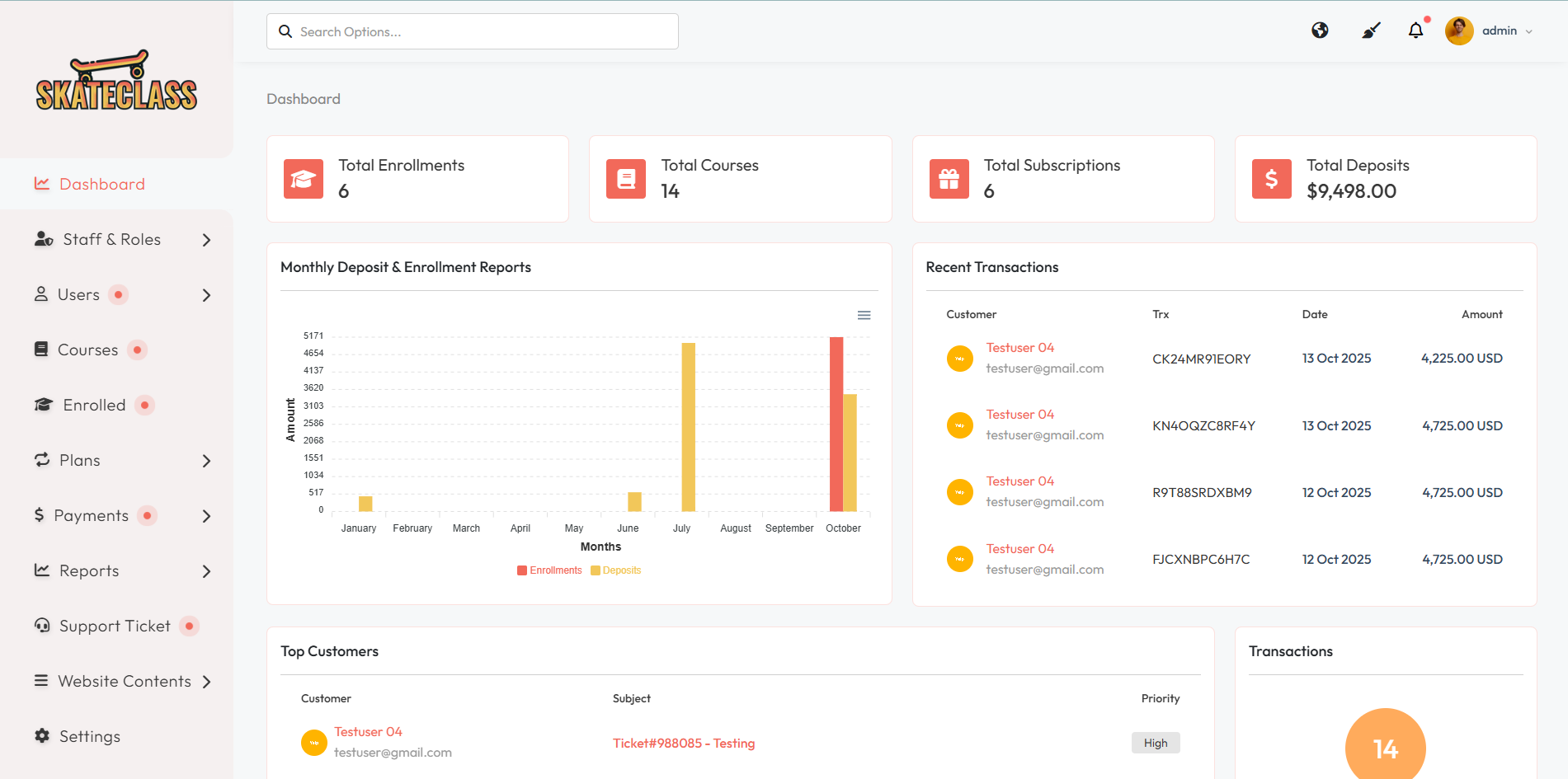Click the tall yellow July deposits bar
The width and height of the screenshot is (1568, 779).
(688, 427)
